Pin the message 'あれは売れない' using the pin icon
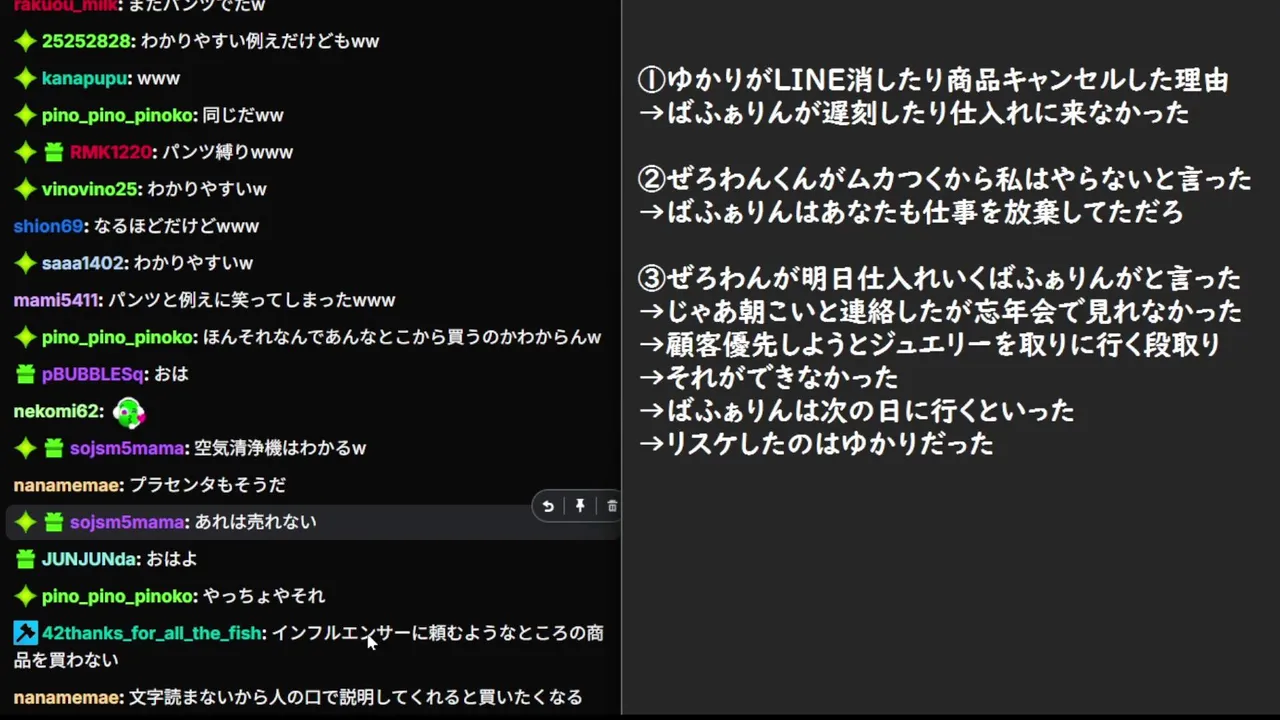Screen dimensions: 1280x720 pos(580,506)
